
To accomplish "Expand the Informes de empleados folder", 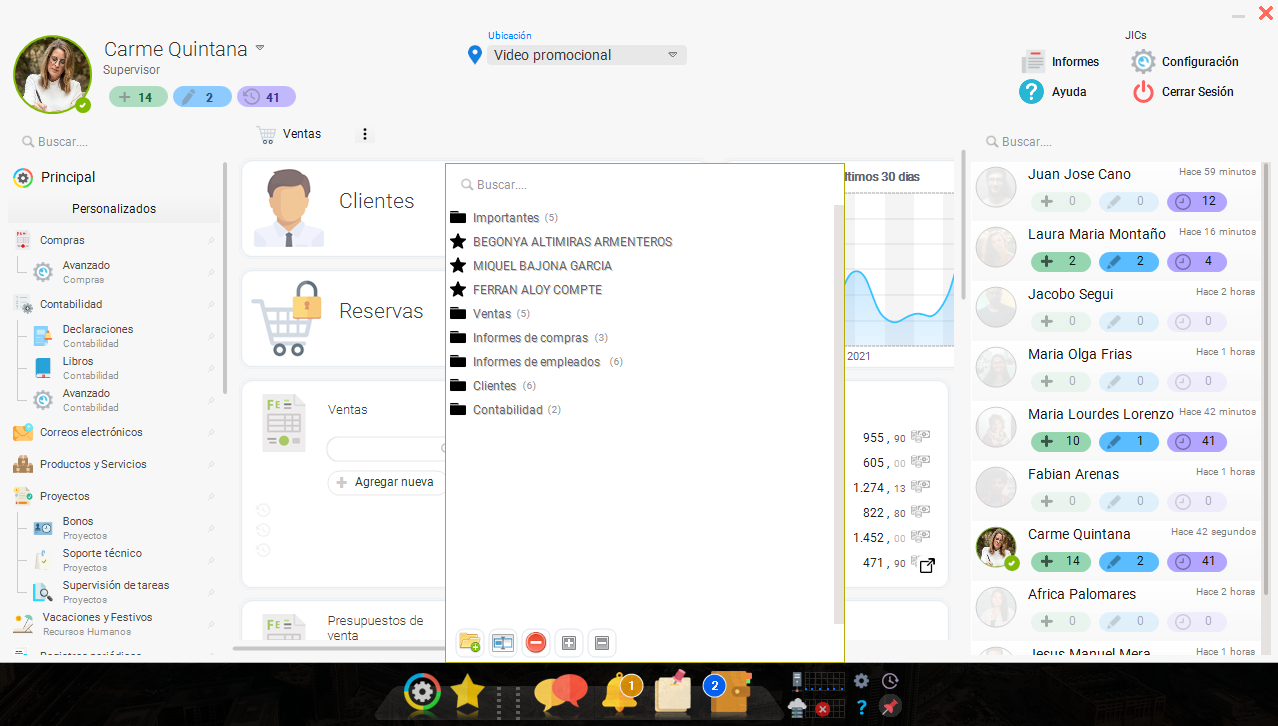I will [458, 361].
